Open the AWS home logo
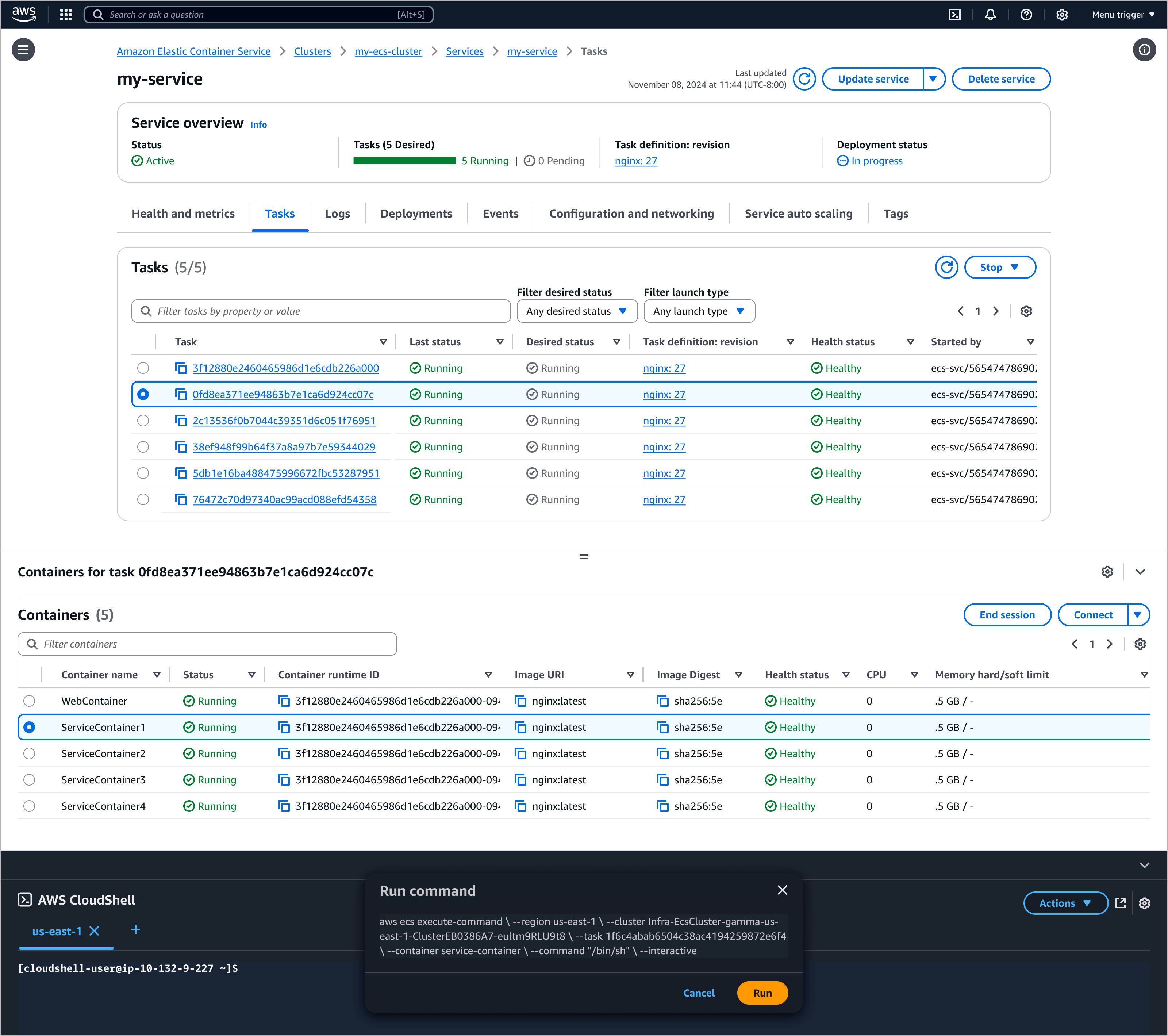 23,14
